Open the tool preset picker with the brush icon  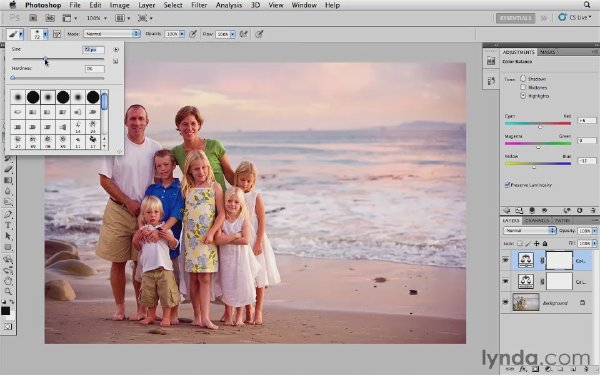click(15, 34)
